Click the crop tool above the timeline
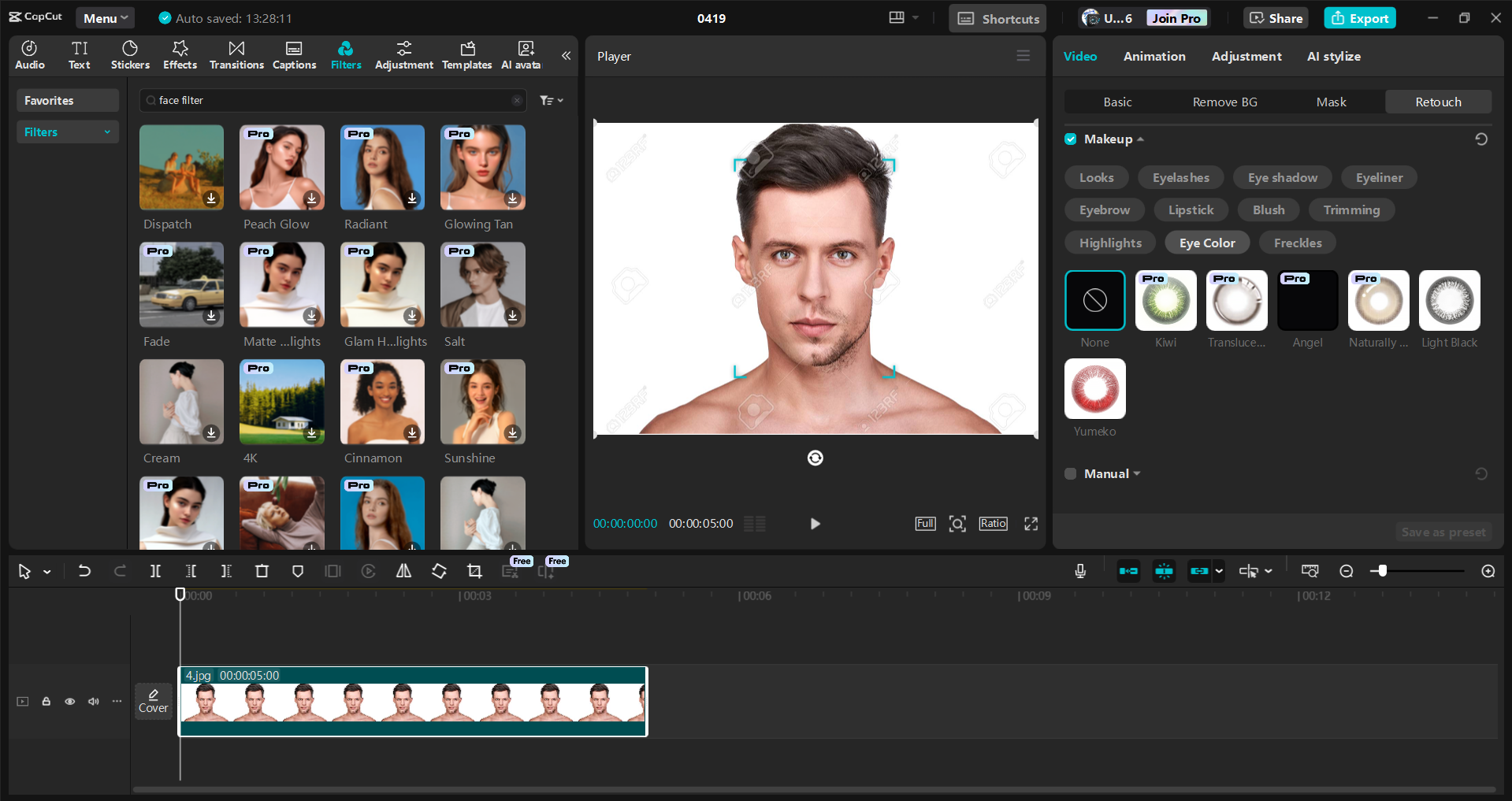 tap(474, 571)
